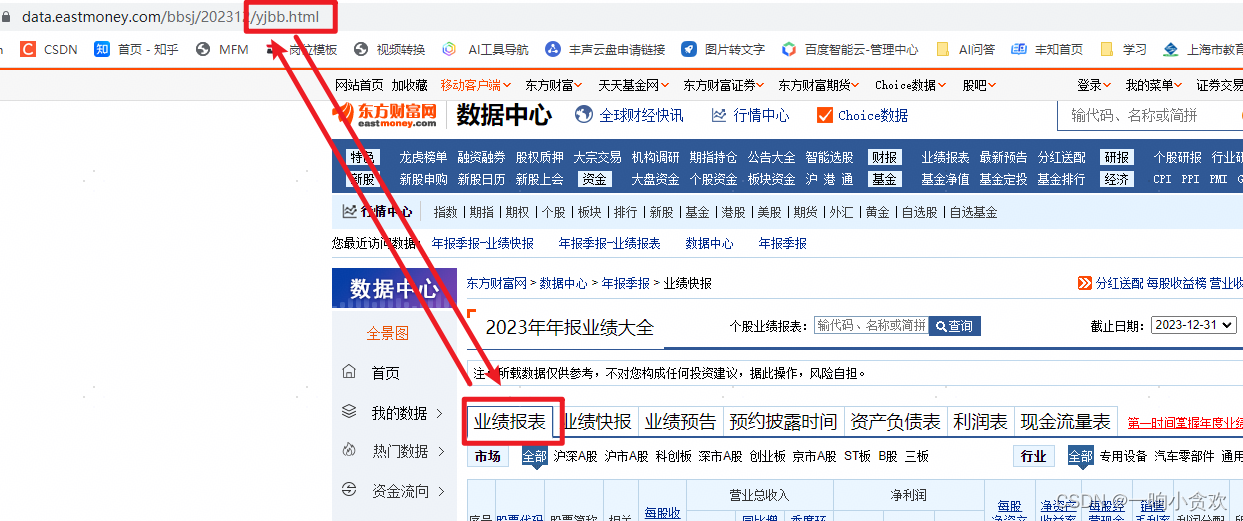Switch to the 业绩报表 tab
The width and height of the screenshot is (1243, 521).
coord(510,422)
